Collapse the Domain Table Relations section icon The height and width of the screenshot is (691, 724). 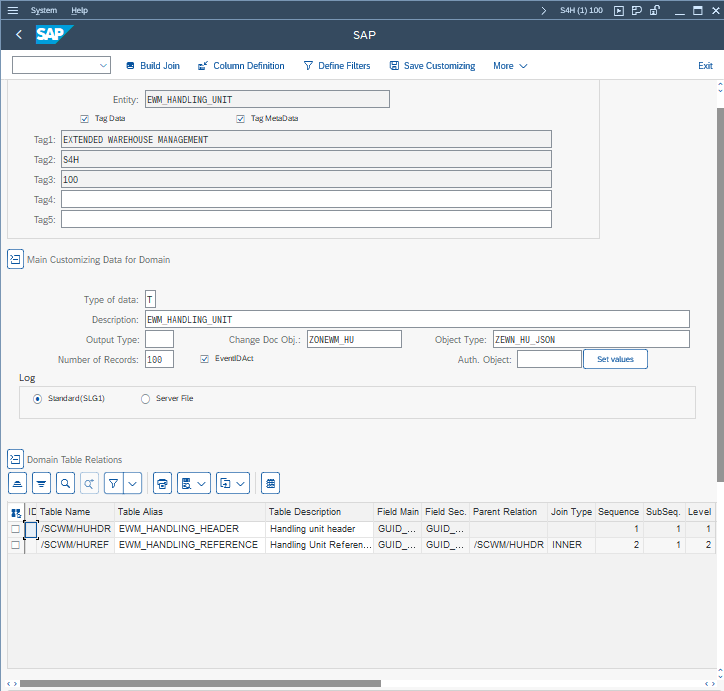15,459
